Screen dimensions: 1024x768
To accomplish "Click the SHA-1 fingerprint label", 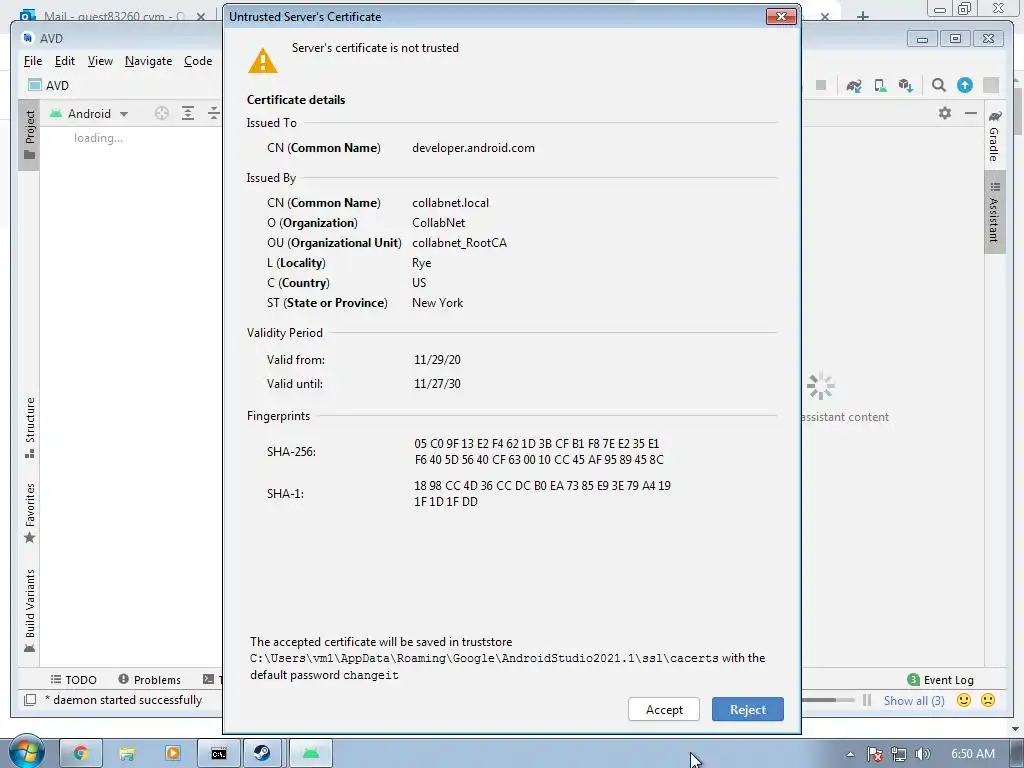I will point(285,494).
